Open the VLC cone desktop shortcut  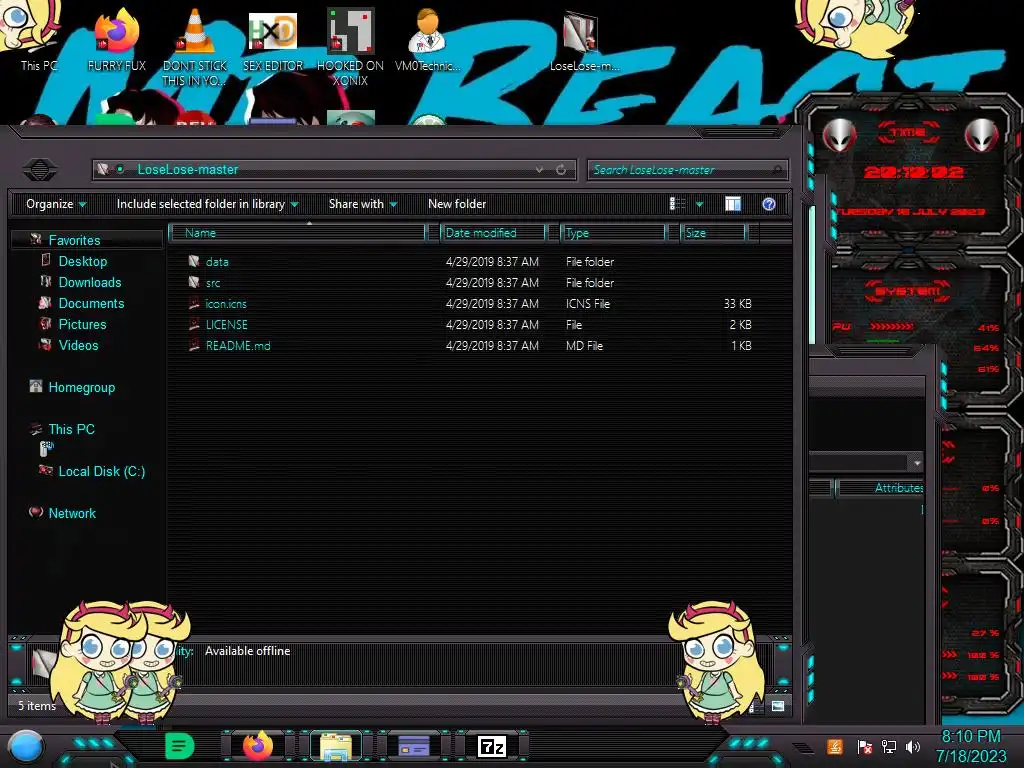coord(195,46)
